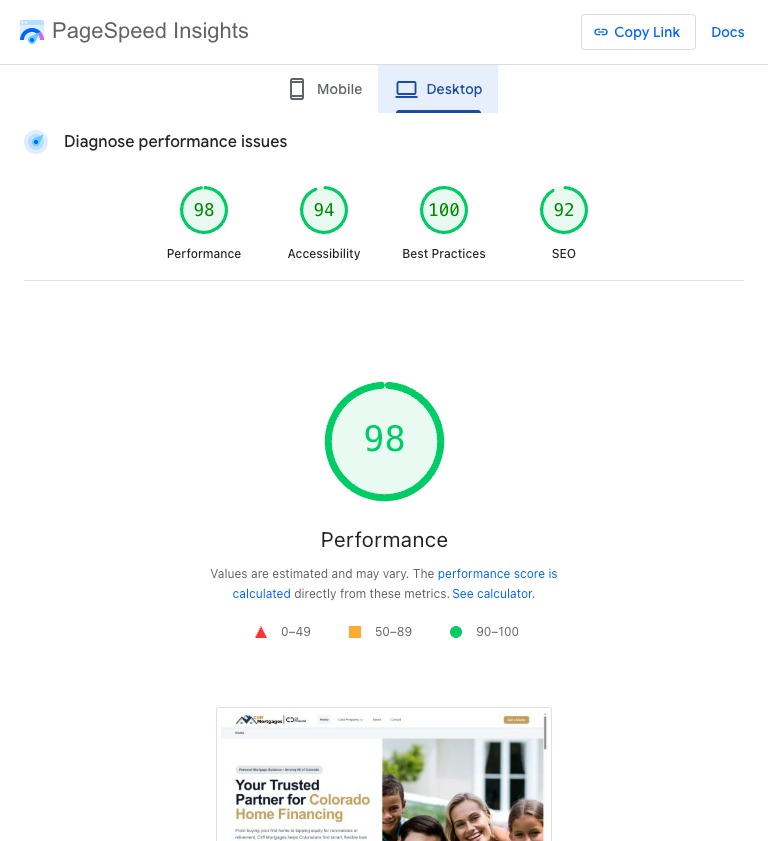Switch to the Mobile tab
Image resolution: width=768 pixels, height=841 pixels.
[326, 89]
